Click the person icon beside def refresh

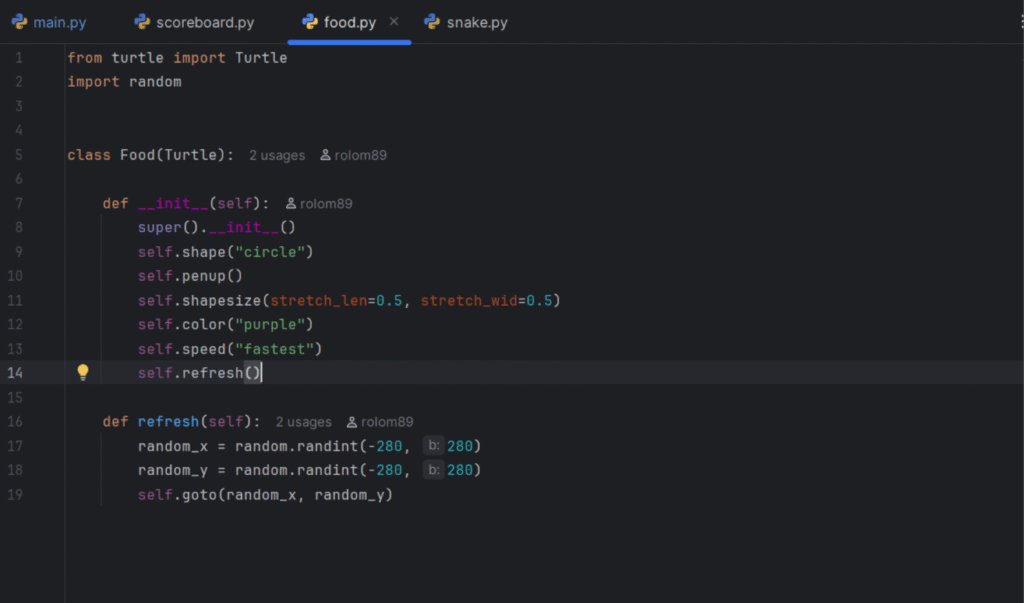tap(352, 422)
